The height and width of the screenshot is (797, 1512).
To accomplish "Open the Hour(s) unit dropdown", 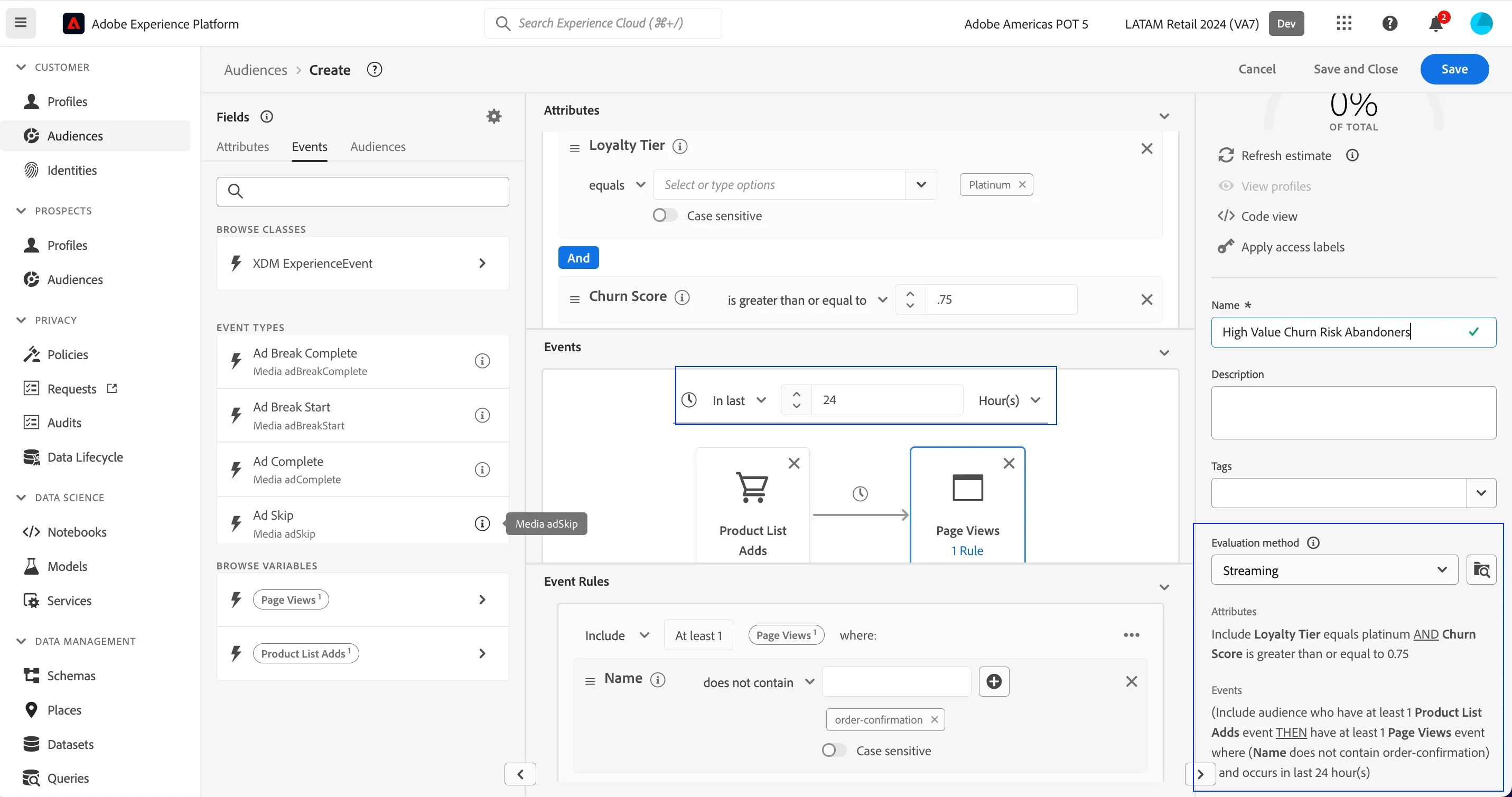I will click(1010, 400).
